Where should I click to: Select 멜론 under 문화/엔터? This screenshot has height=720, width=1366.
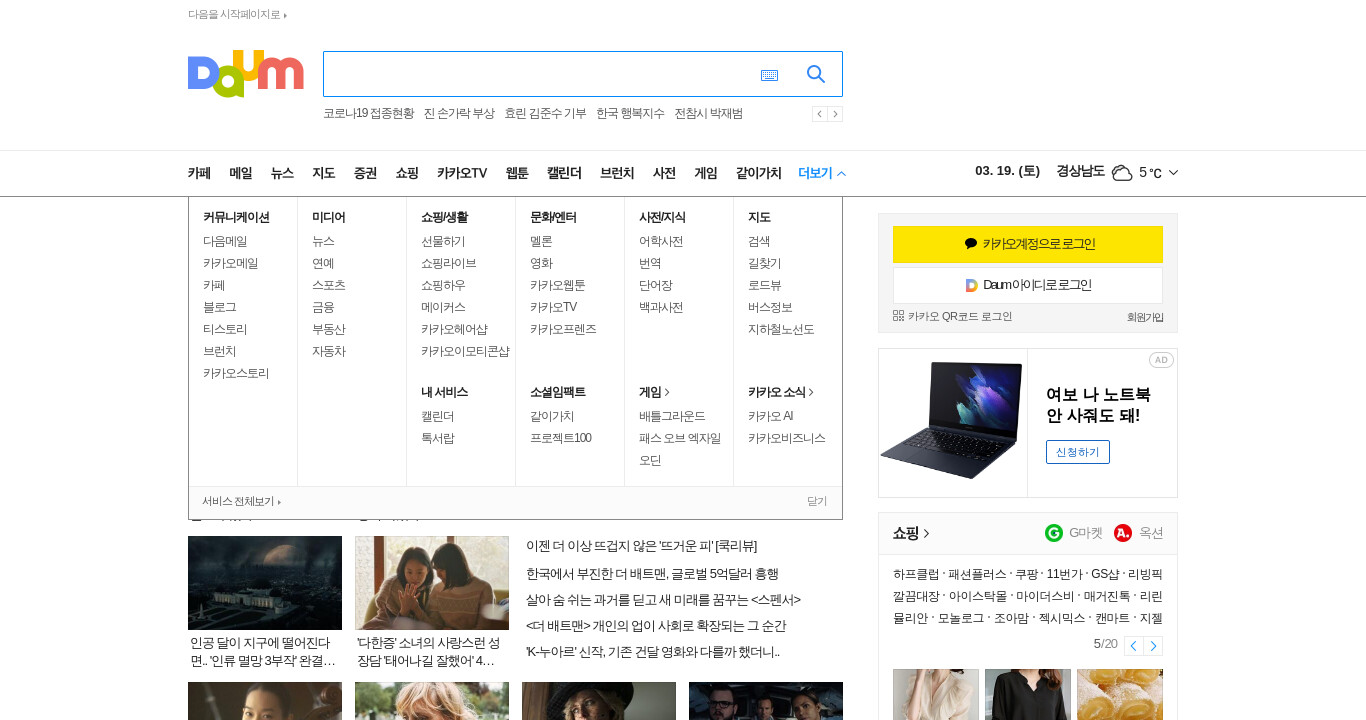[541, 241]
